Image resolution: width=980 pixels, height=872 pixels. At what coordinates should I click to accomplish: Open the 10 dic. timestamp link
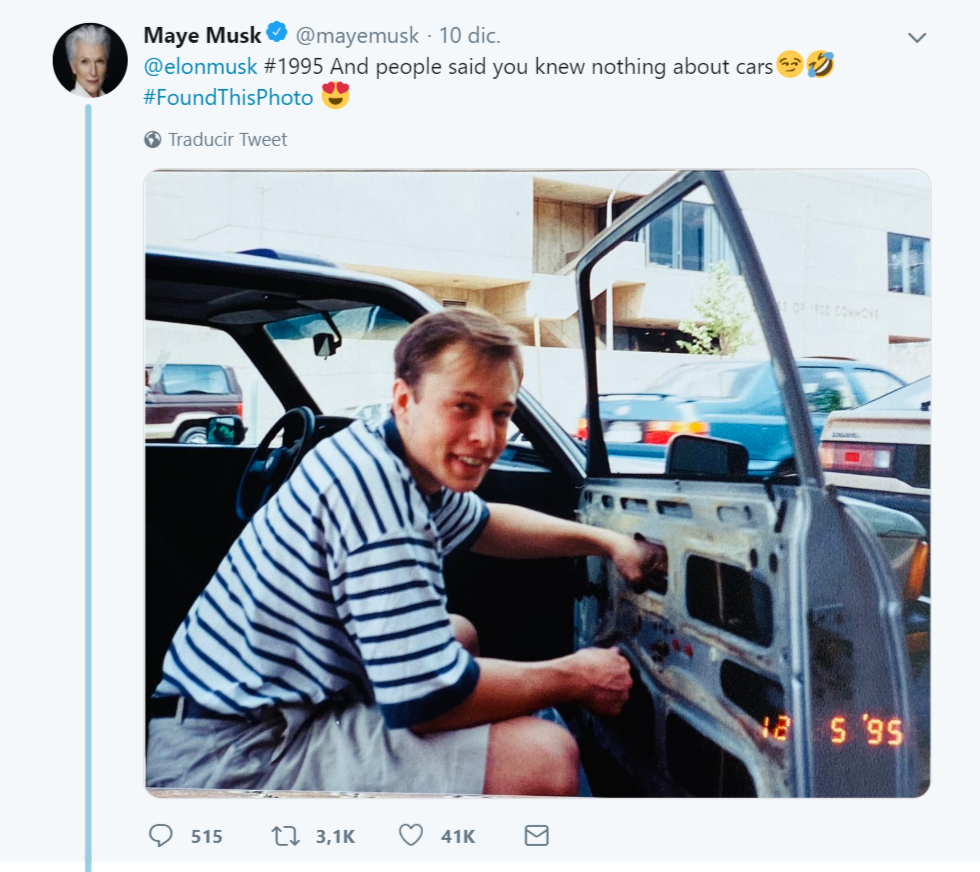470,36
